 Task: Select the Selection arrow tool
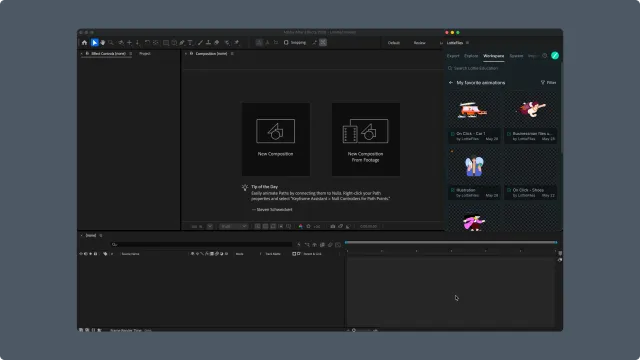95,42
